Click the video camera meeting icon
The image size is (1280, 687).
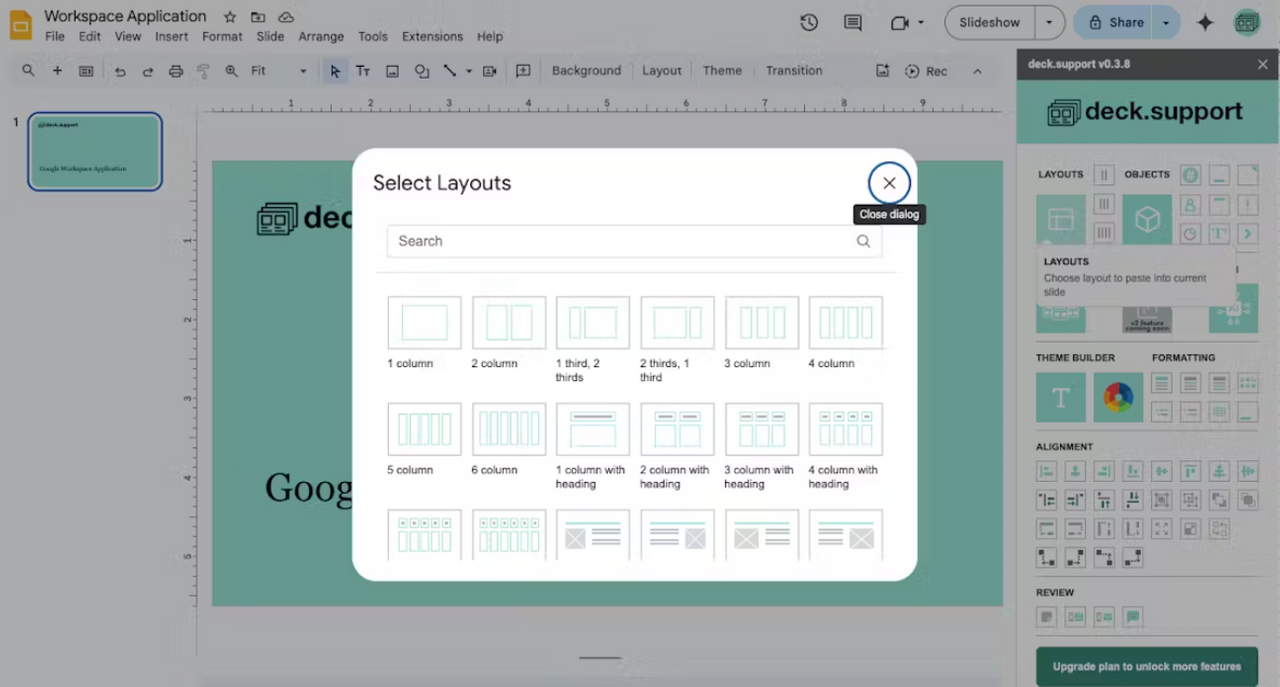899,22
